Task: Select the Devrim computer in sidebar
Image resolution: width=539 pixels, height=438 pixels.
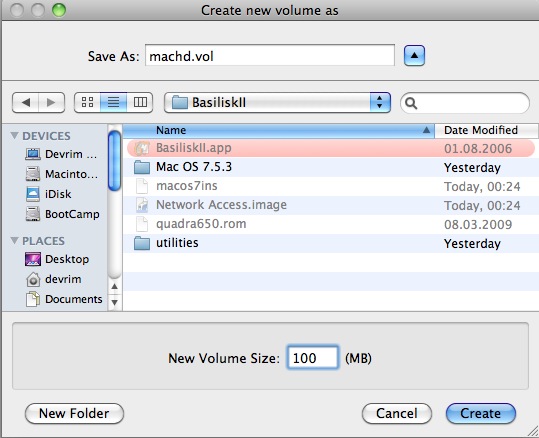Action: (61, 154)
